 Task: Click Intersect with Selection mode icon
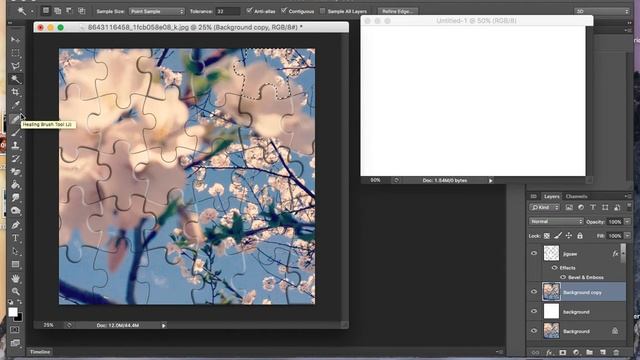click(x=82, y=11)
